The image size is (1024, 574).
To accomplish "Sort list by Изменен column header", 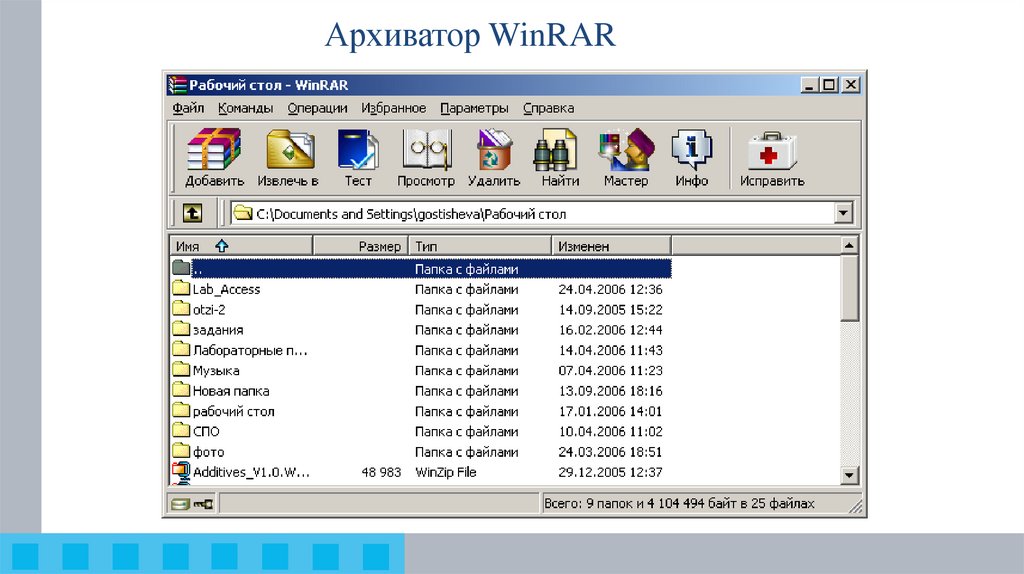I will coord(612,246).
